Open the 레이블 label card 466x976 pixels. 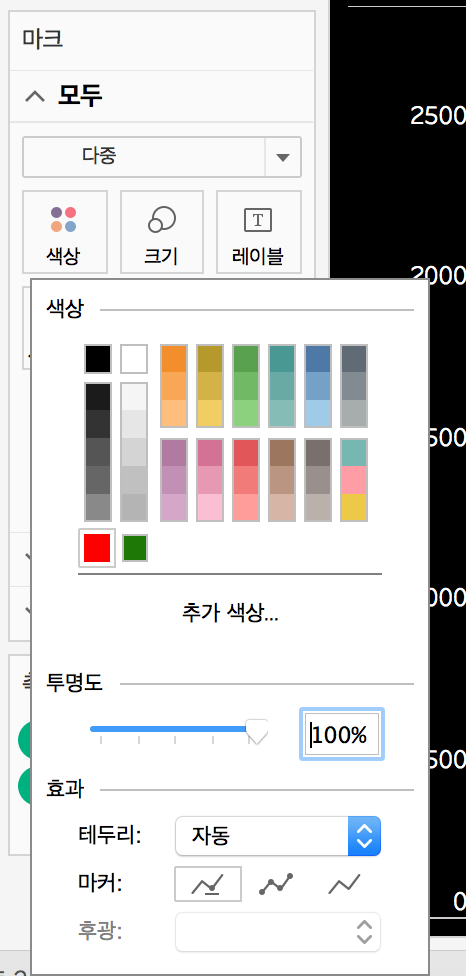click(259, 232)
